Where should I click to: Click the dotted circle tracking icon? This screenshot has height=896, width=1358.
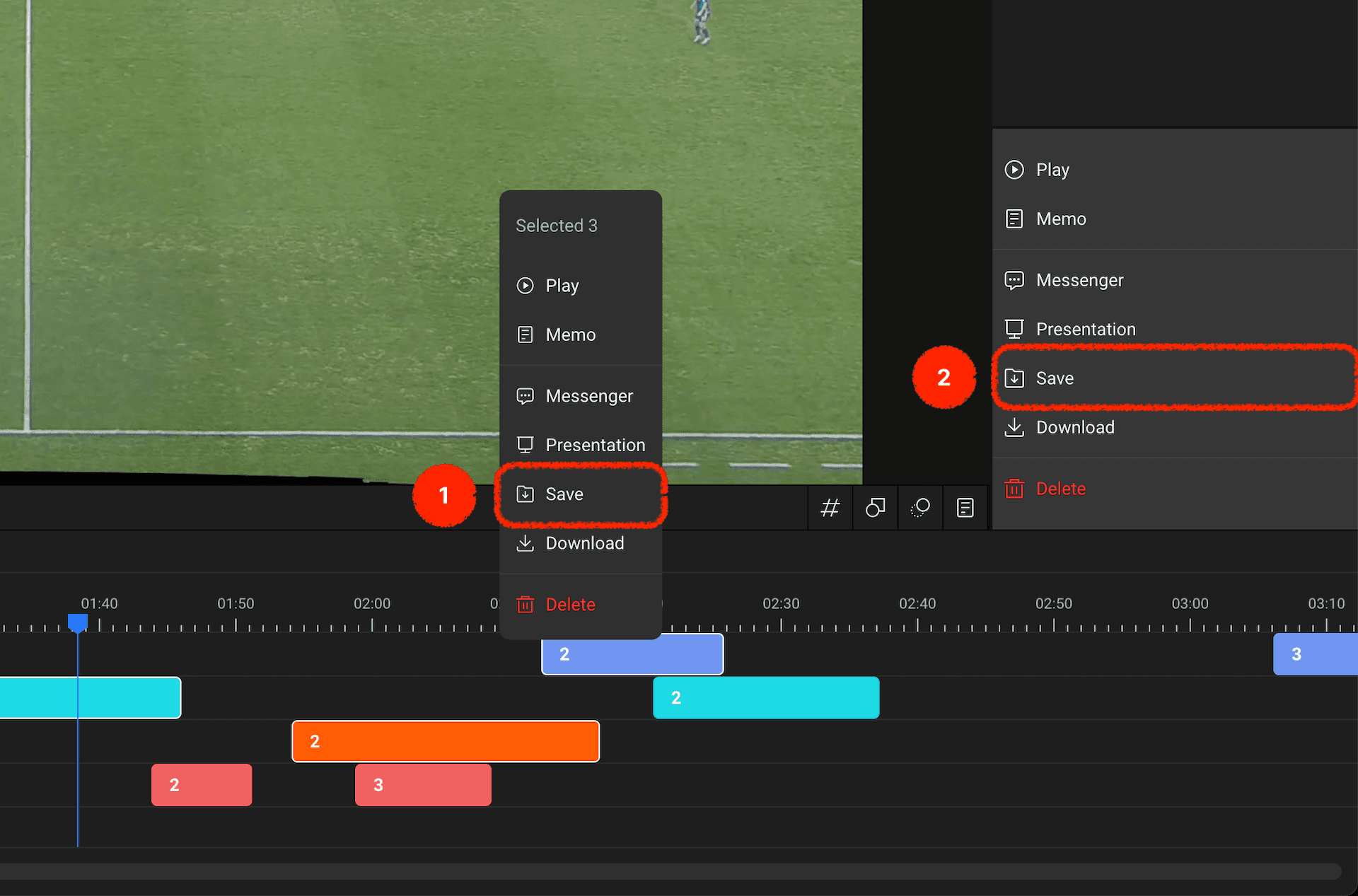pos(920,508)
